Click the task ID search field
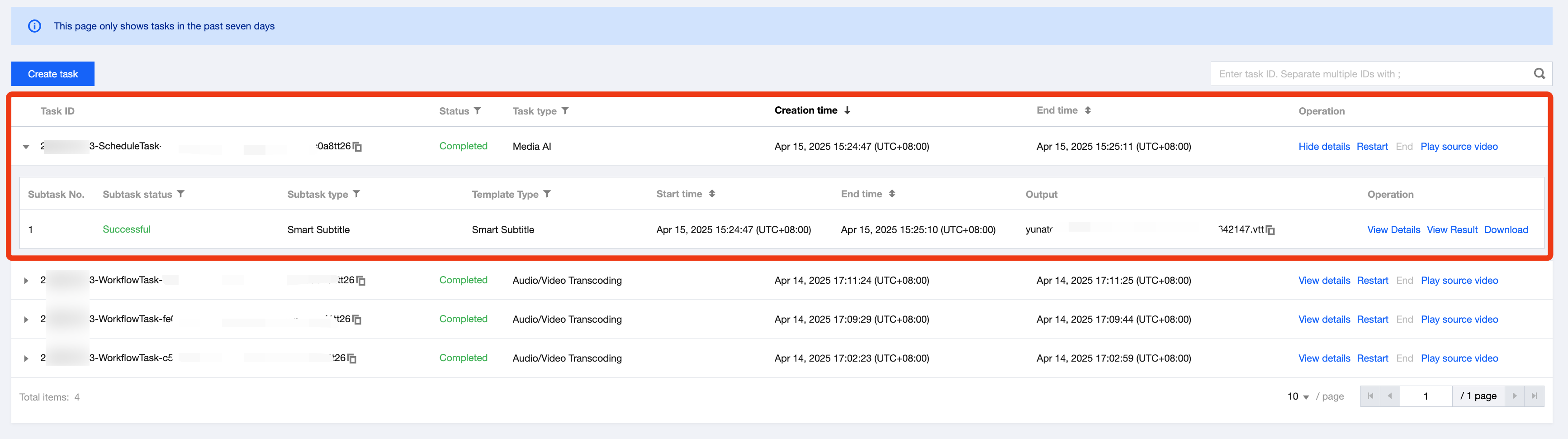Viewport: 1568px width, 439px height. tap(1369, 74)
